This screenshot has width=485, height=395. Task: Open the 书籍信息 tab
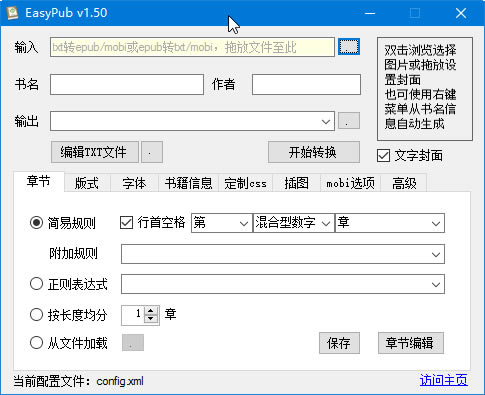pos(188,183)
